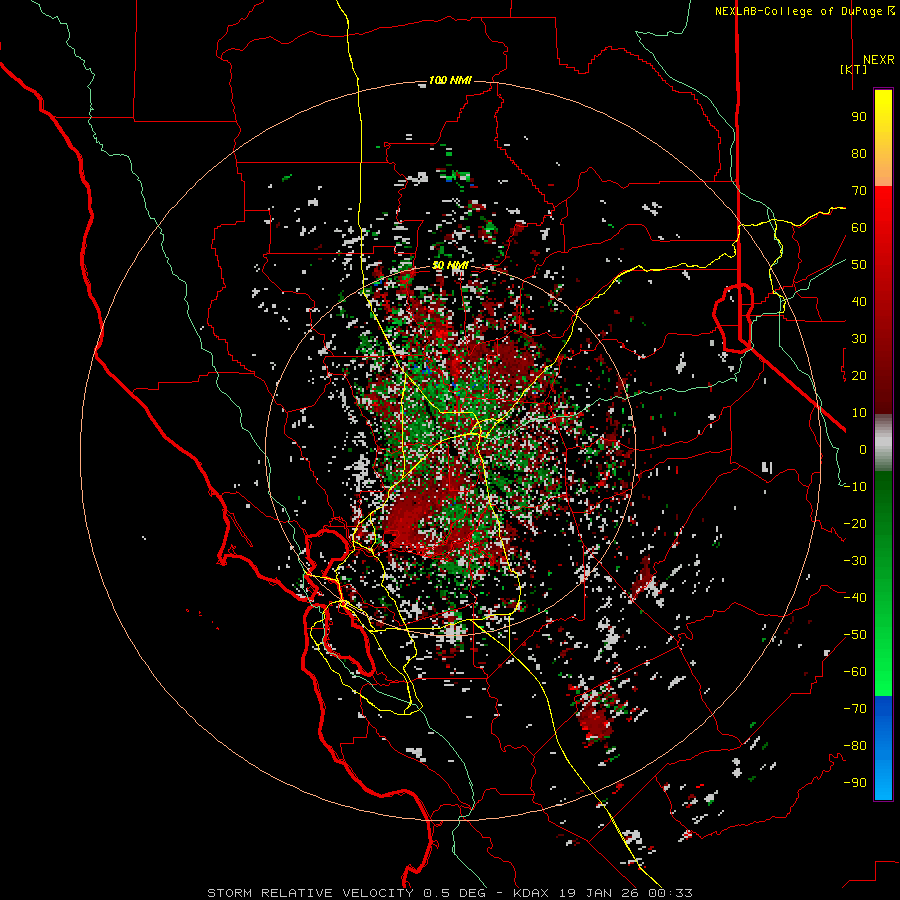This screenshot has height=900, width=900.
Task: Click the 0 value on velocity scale
Action: (x=863, y=450)
